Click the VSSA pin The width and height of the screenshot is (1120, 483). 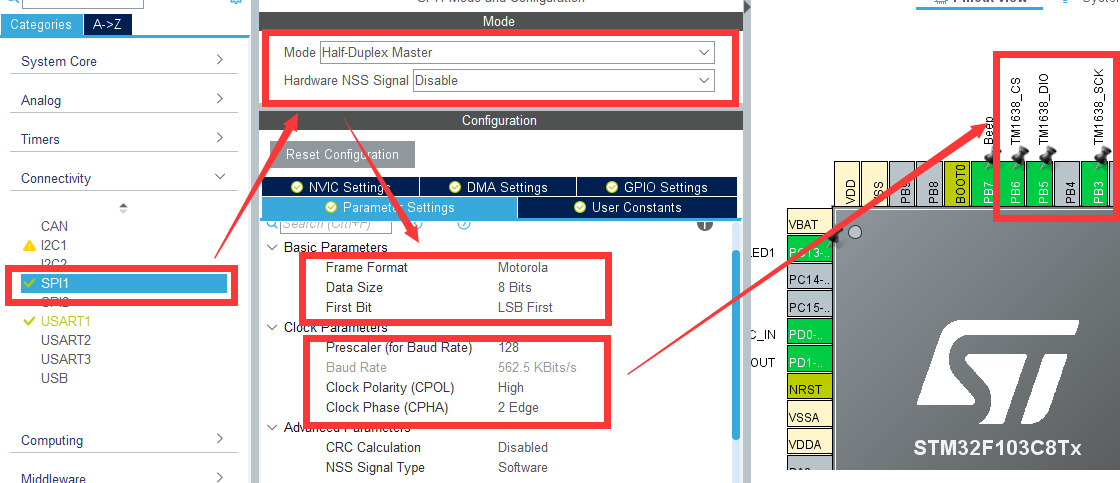[x=809, y=416]
